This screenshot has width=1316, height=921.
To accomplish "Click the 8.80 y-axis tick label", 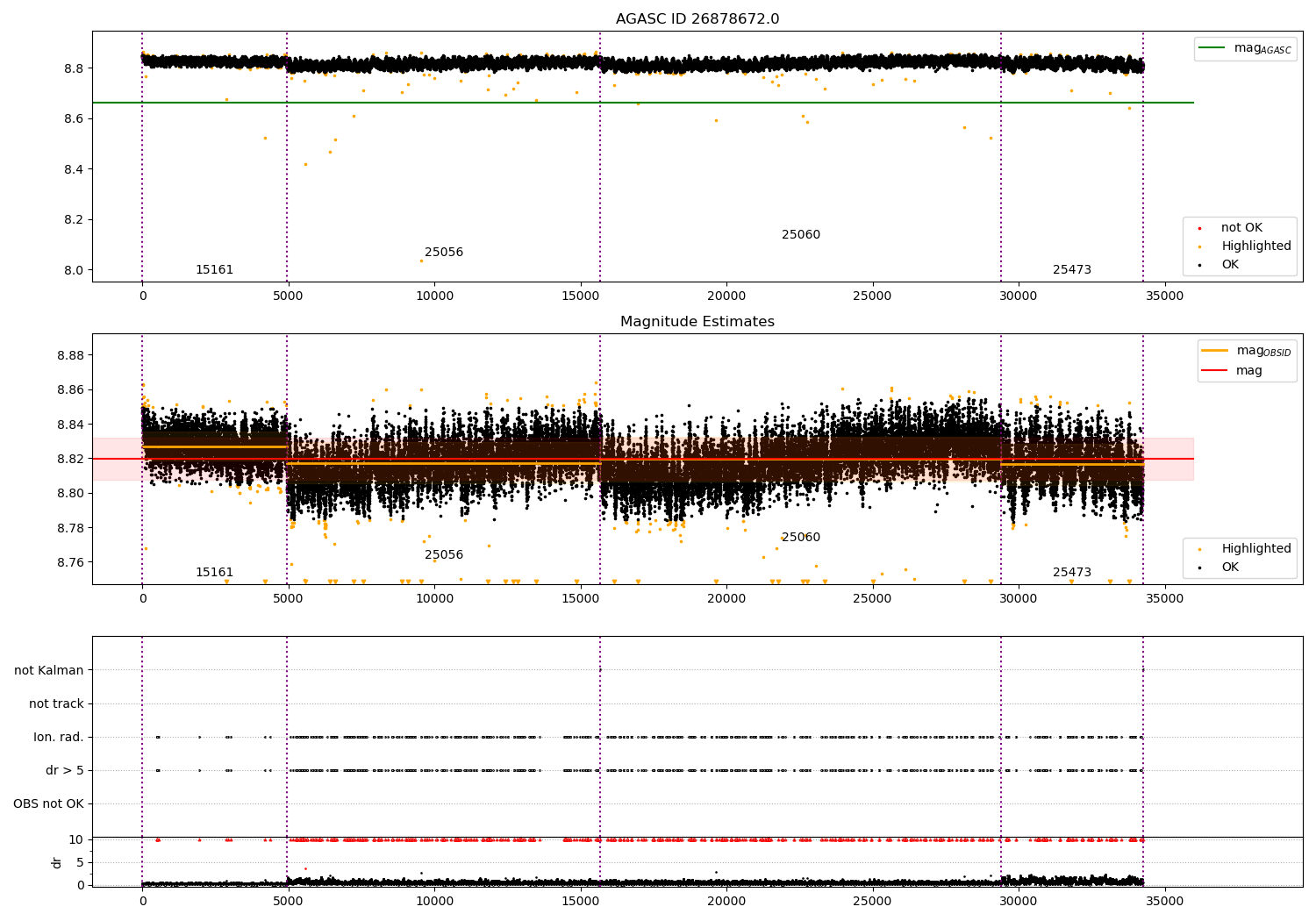I will click(x=70, y=493).
